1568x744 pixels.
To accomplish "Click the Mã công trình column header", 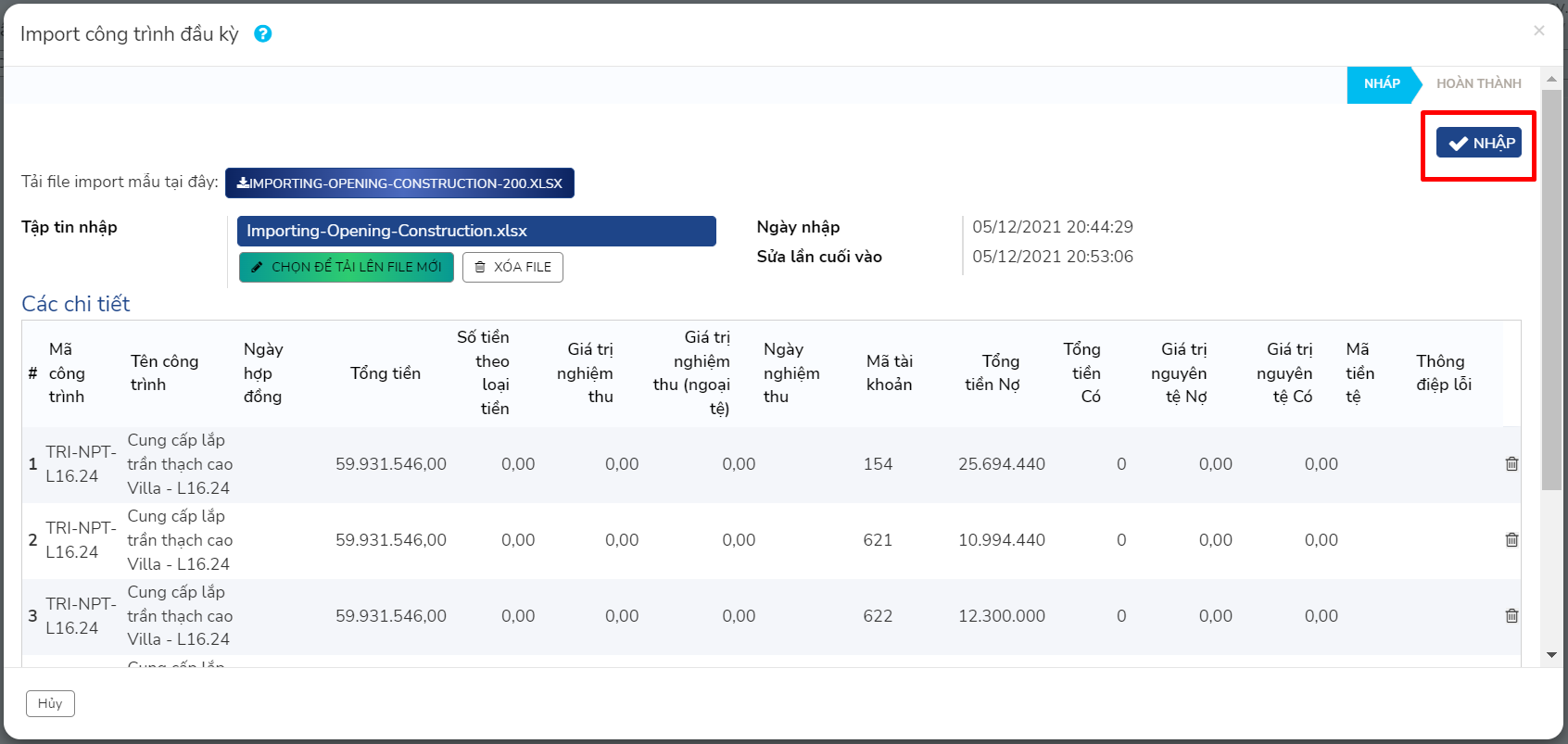I will point(67,372).
